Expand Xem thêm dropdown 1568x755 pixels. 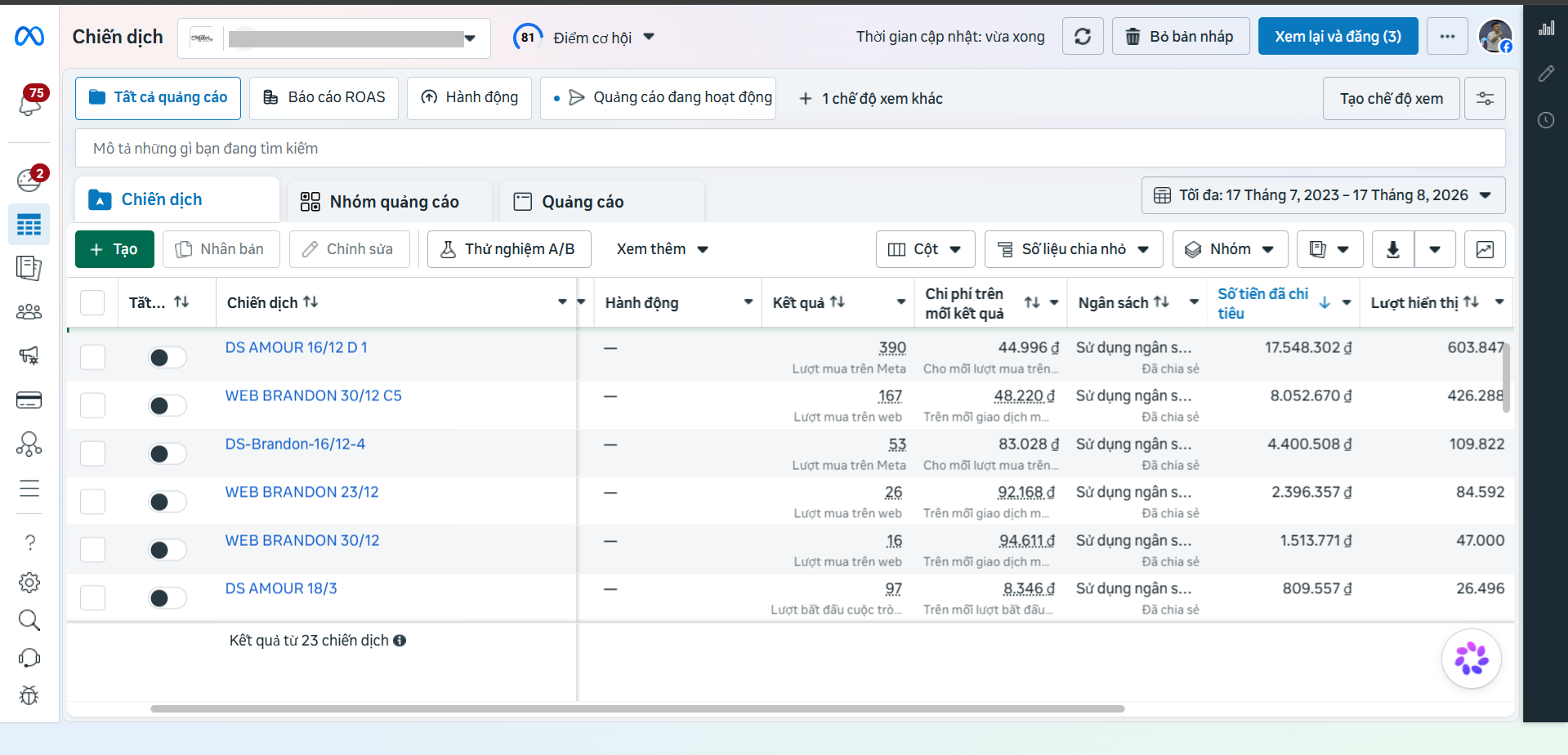click(662, 249)
